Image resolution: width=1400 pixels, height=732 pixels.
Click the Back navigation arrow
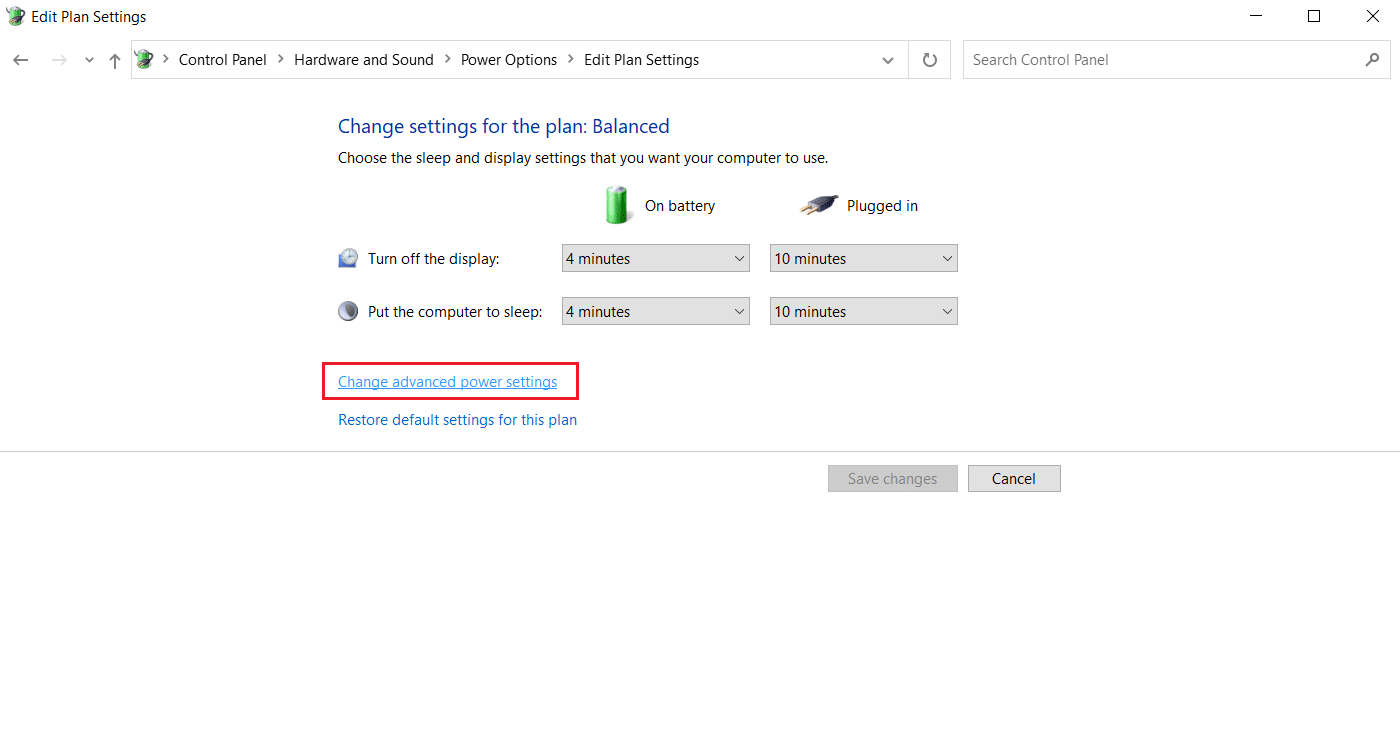(21, 60)
